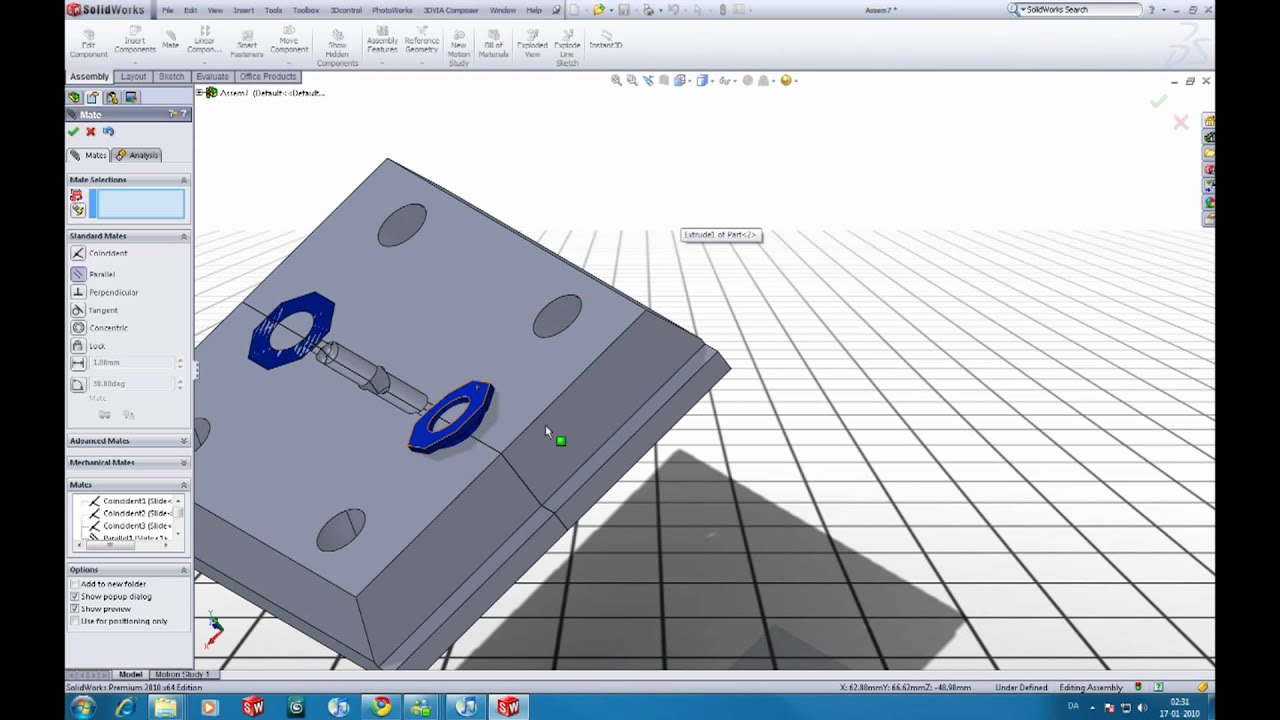Open PropertyManager tab icon
1280x720 pixels.
click(93, 97)
